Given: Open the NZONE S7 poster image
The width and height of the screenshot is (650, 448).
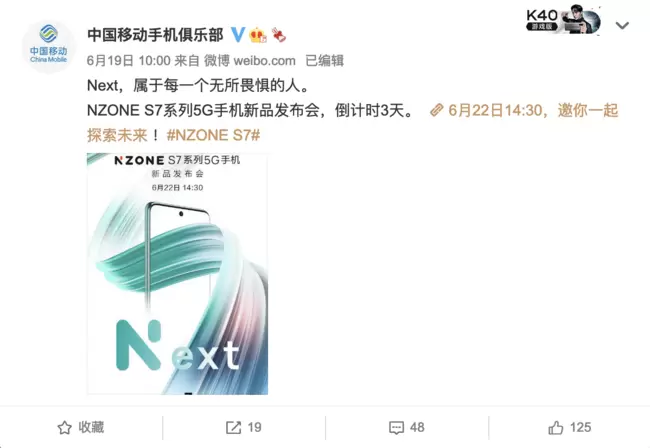Looking at the screenshot, I should (x=177, y=274).
